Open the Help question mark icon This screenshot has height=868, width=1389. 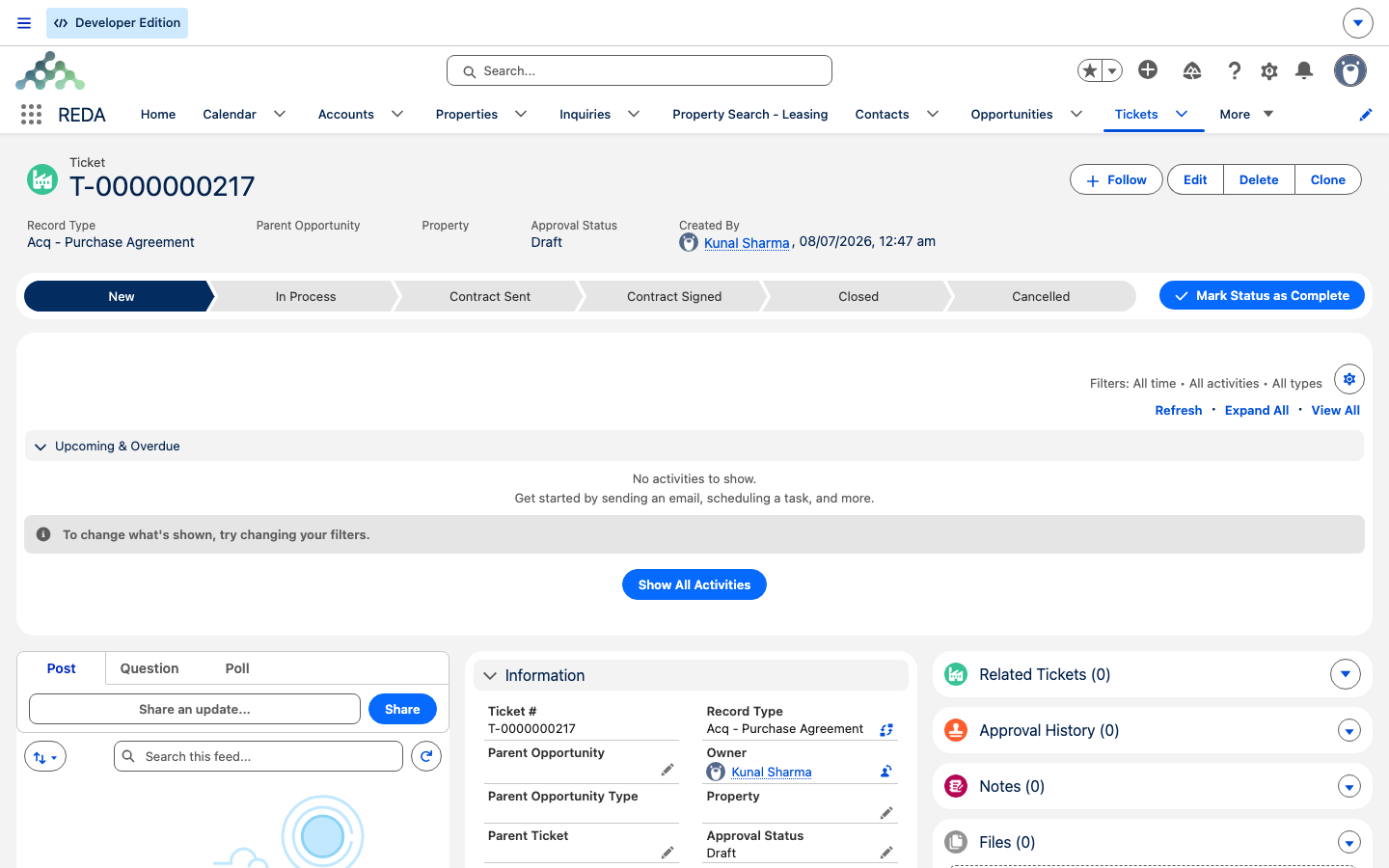[x=1234, y=70]
